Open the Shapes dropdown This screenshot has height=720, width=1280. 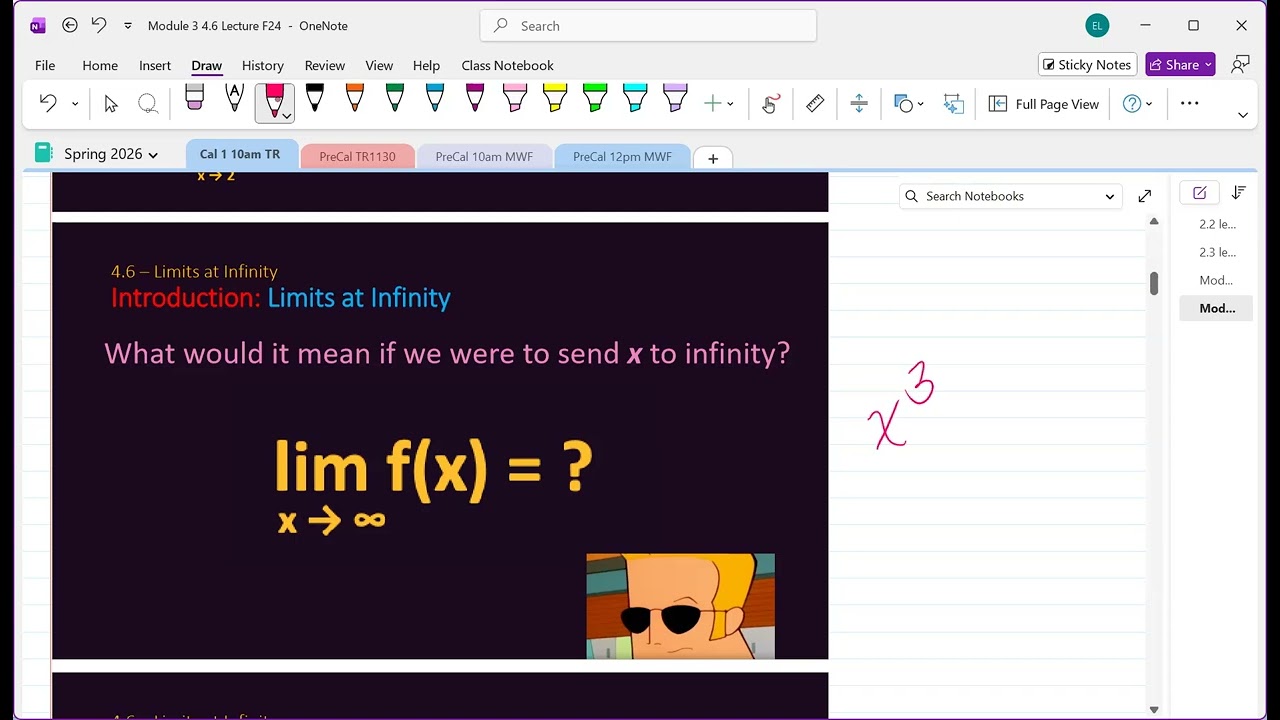point(909,103)
